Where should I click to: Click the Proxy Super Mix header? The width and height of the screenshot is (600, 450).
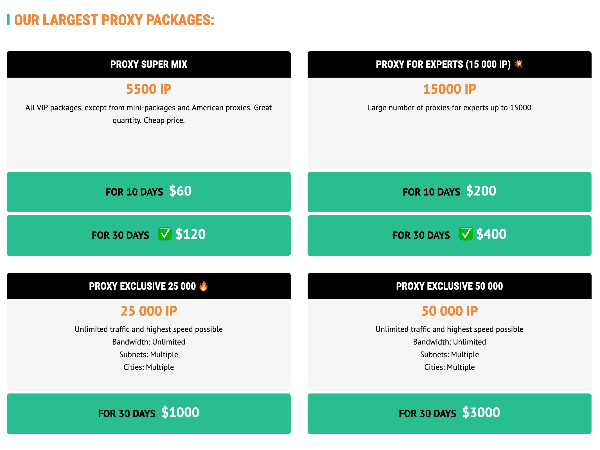148,64
